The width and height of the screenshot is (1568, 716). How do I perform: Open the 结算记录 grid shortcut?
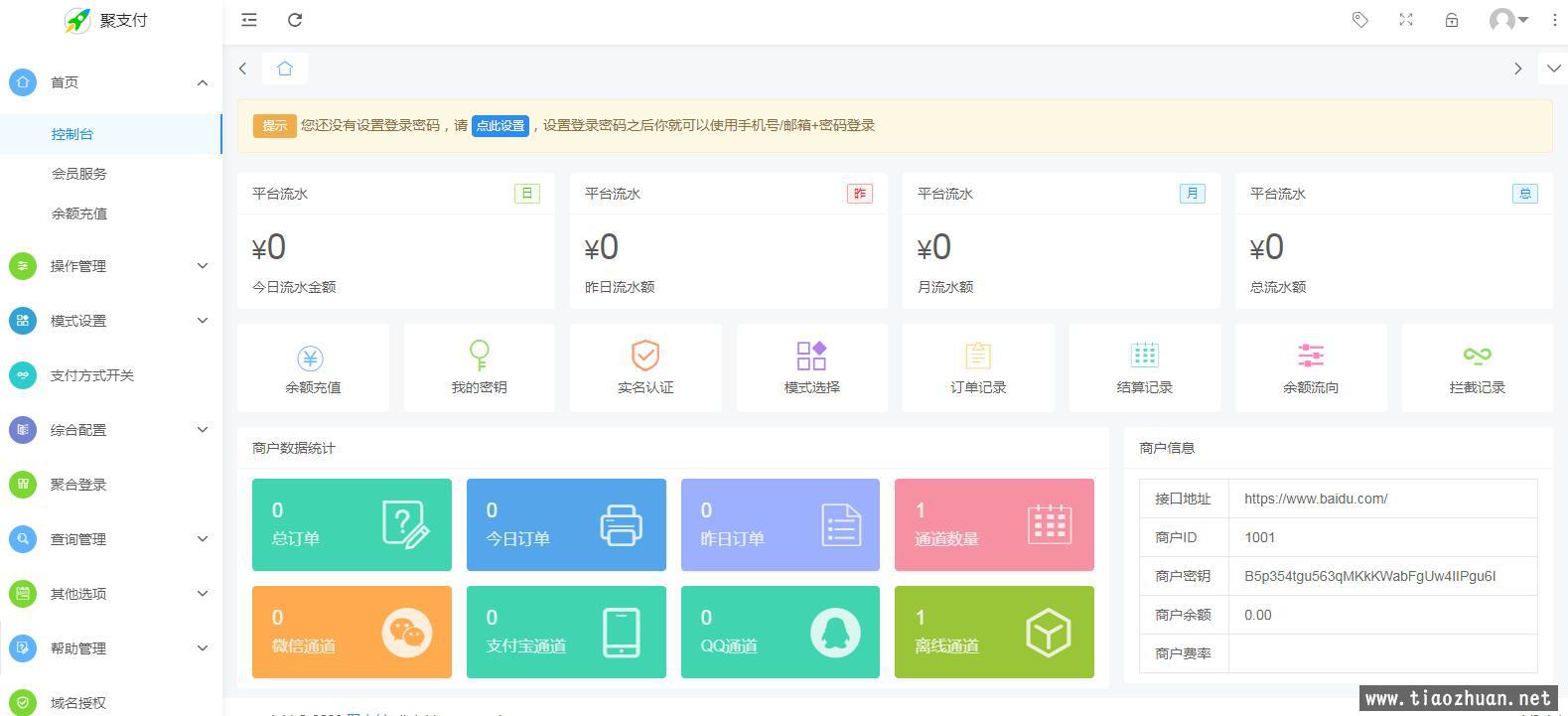click(x=1144, y=367)
